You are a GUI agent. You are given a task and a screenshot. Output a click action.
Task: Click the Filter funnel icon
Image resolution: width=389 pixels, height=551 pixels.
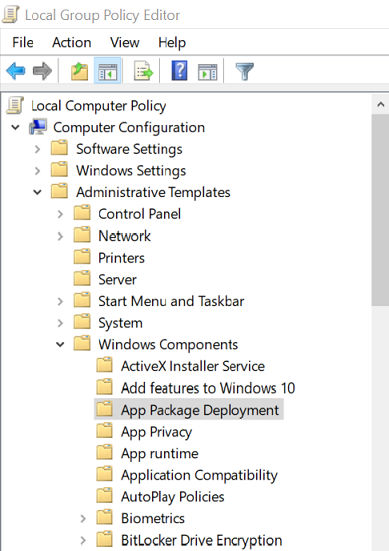pyautogui.click(x=244, y=71)
